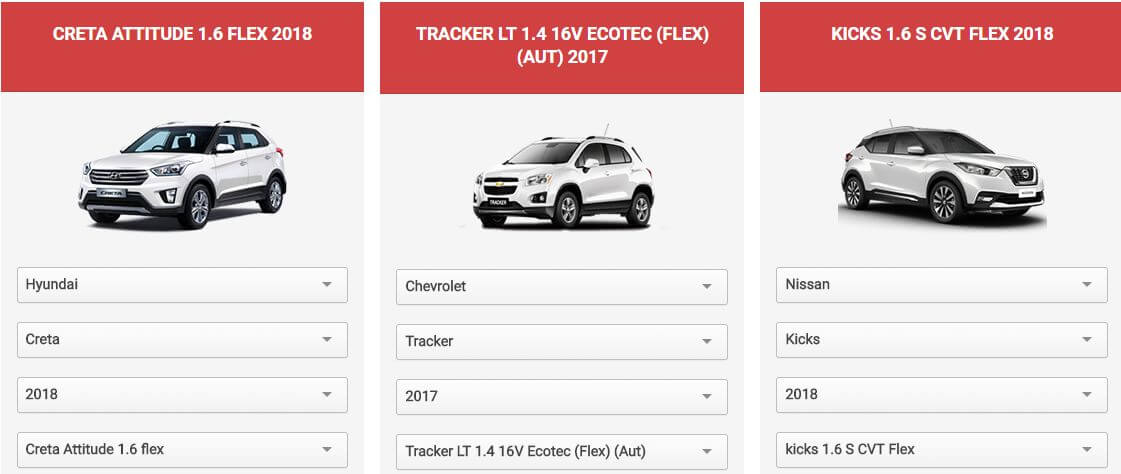Expand the 2018 year dropdown under Kicks
Image resolution: width=1121 pixels, height=474 pixels.
[942, 395]
